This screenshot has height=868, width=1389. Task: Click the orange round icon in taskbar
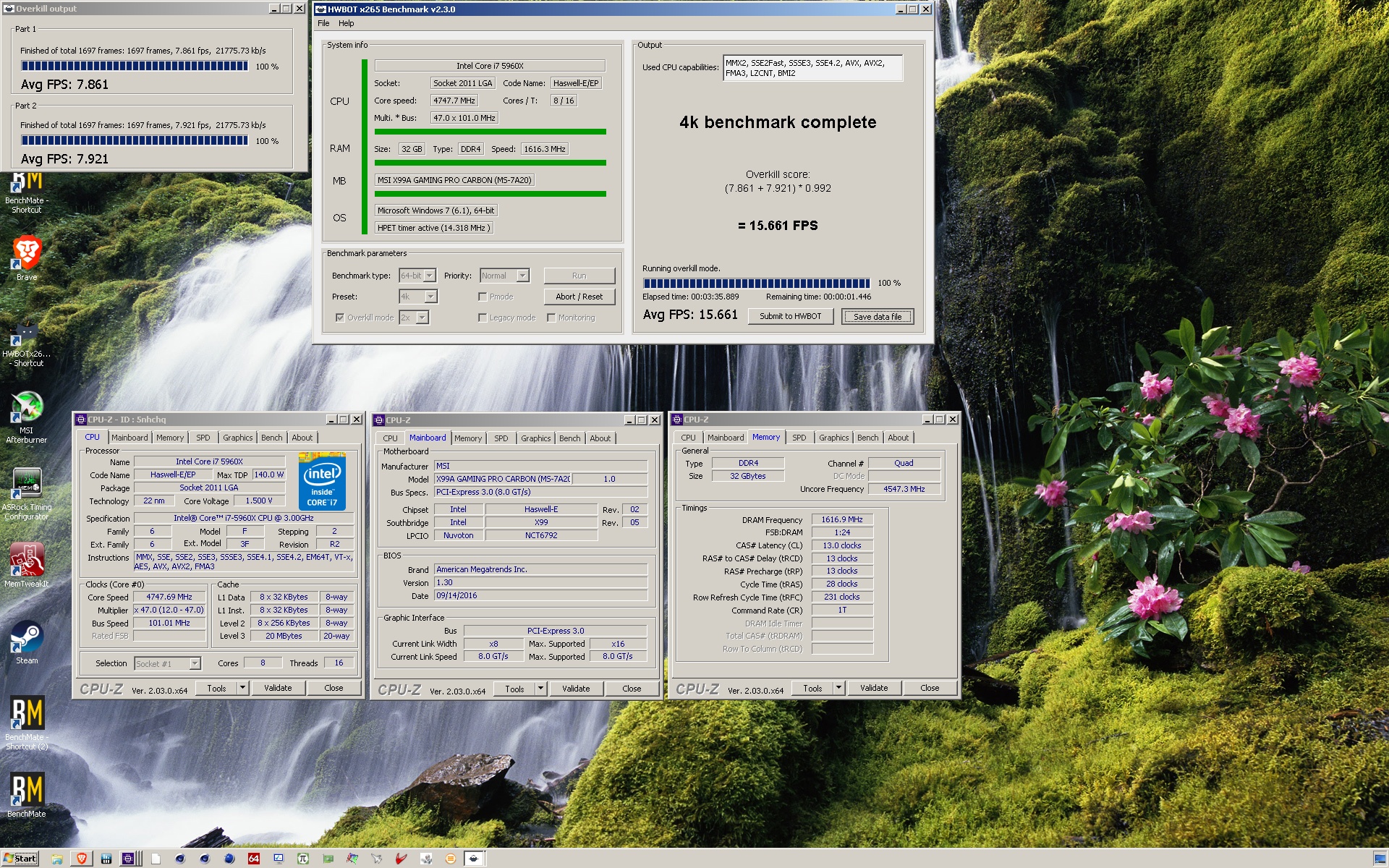coord(451,859)
